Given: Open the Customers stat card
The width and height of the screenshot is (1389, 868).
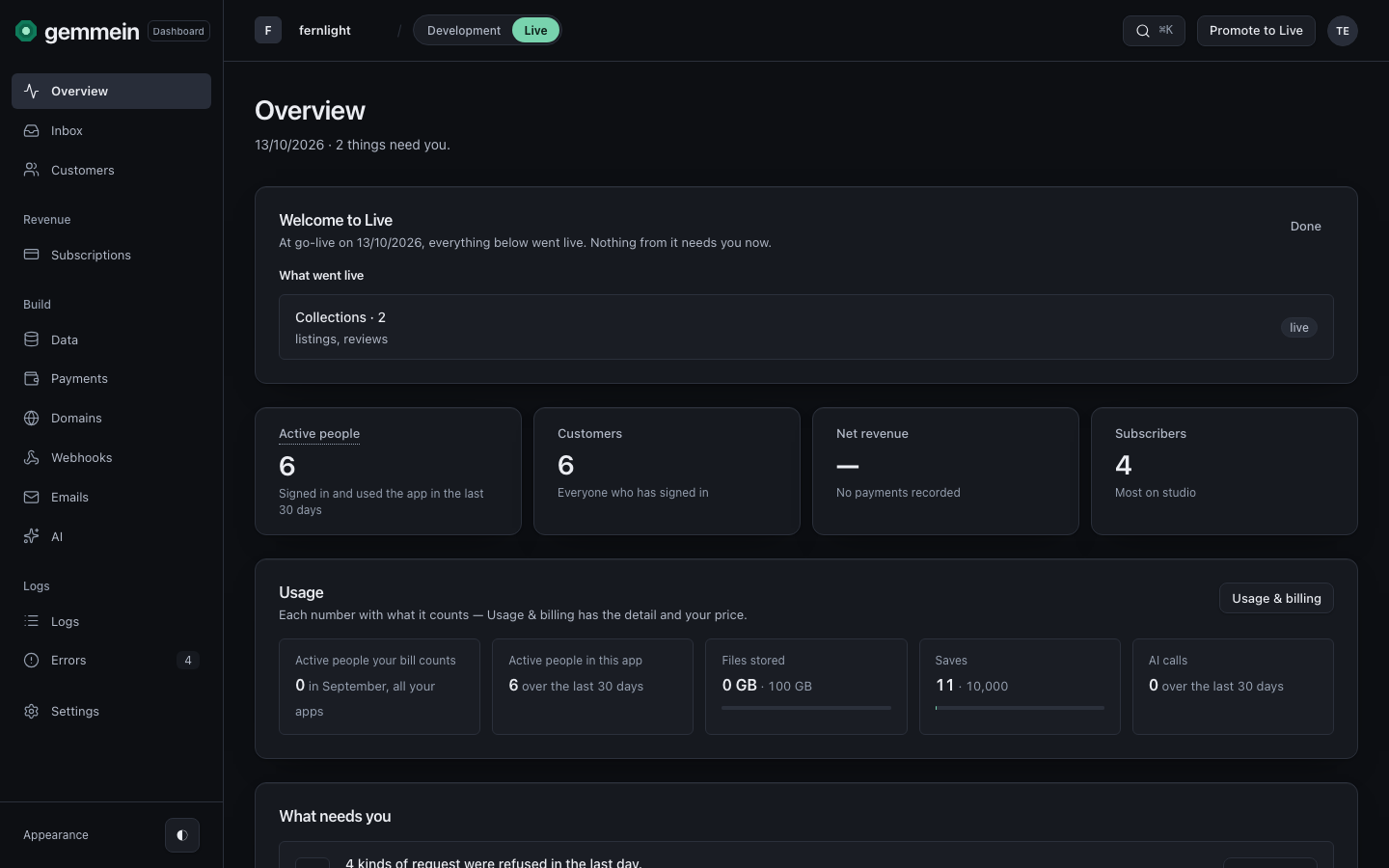Looking at the screenshot, I should tap(667, 471).
